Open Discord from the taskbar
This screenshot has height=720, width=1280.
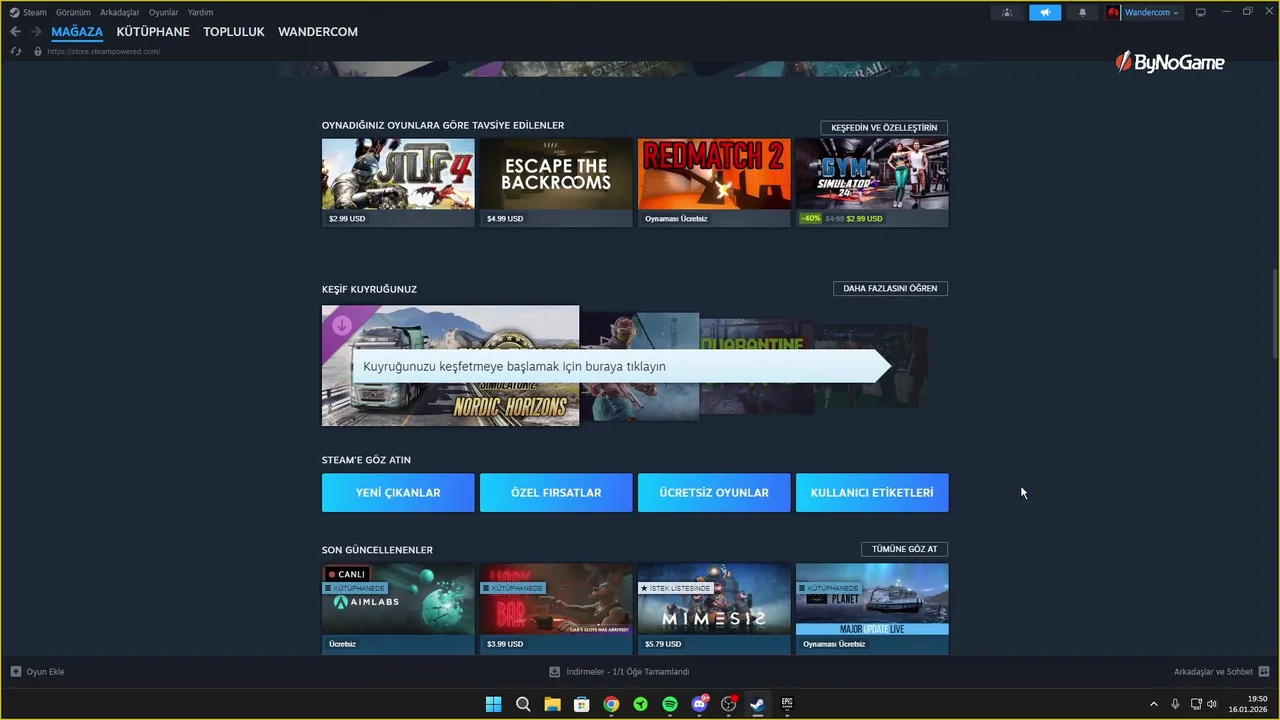[700, 704]
